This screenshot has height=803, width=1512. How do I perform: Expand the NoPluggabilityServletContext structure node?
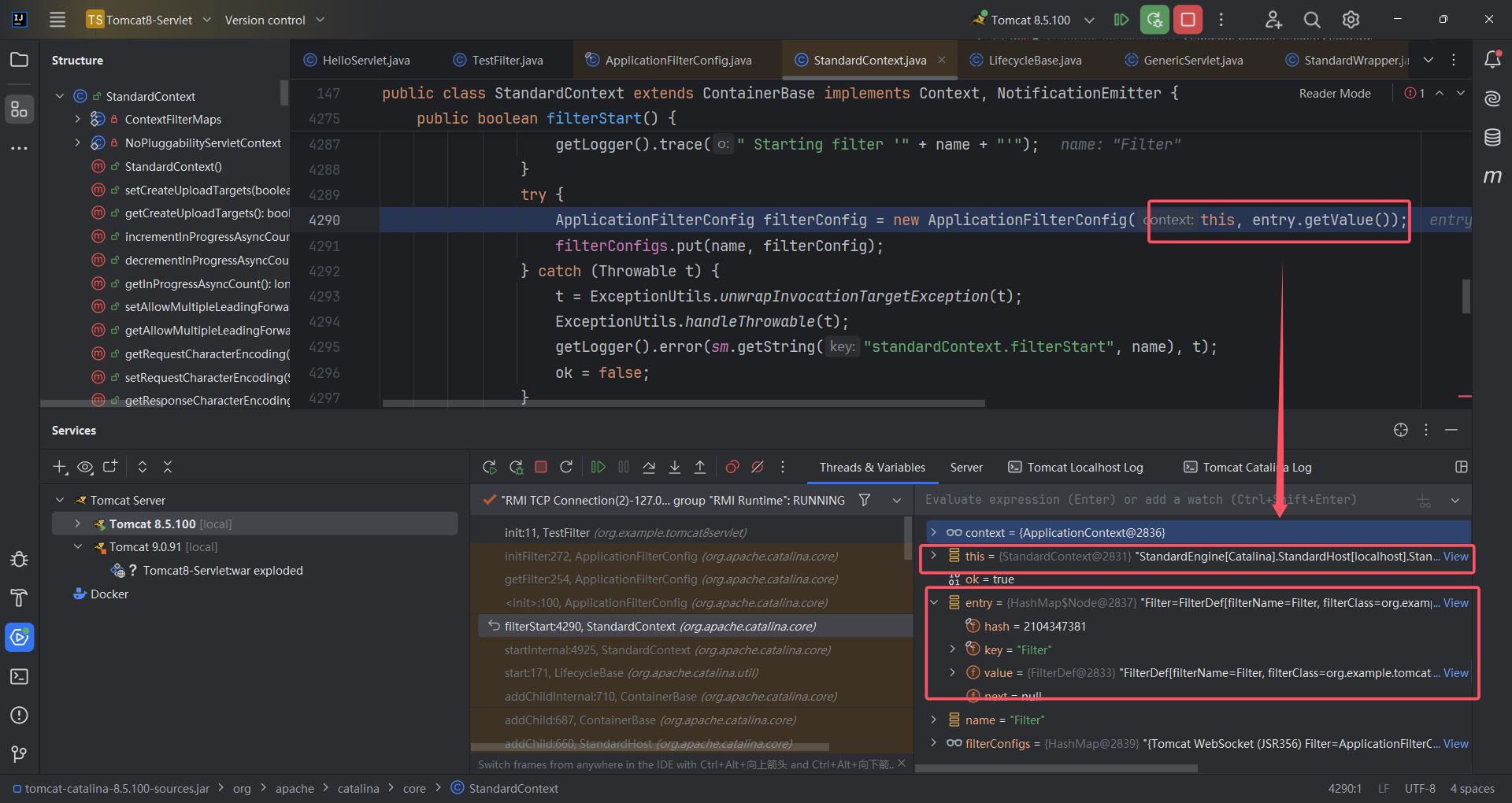(77, 142)
